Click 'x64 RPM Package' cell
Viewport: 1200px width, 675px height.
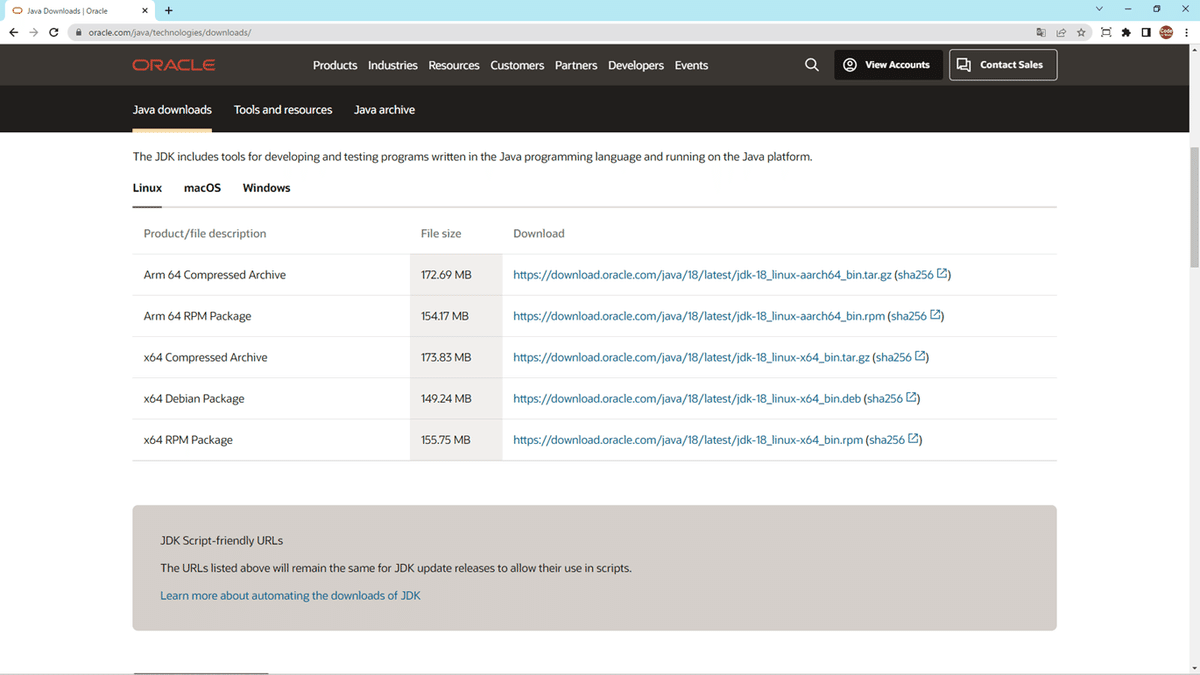[188, 440]
